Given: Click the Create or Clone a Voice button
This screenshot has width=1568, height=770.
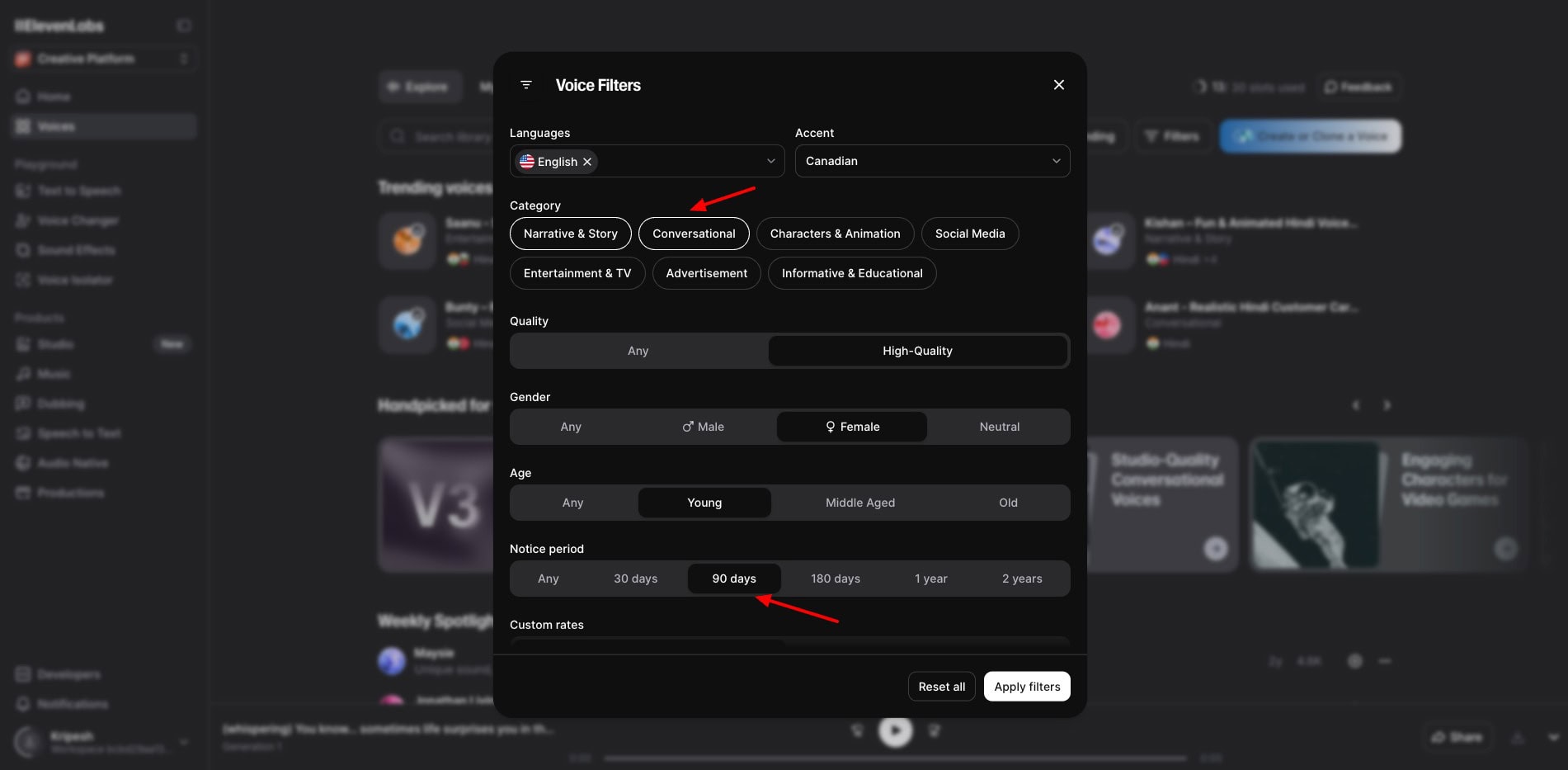Looking at the screenshot, I should click(x=1311, y=136).
